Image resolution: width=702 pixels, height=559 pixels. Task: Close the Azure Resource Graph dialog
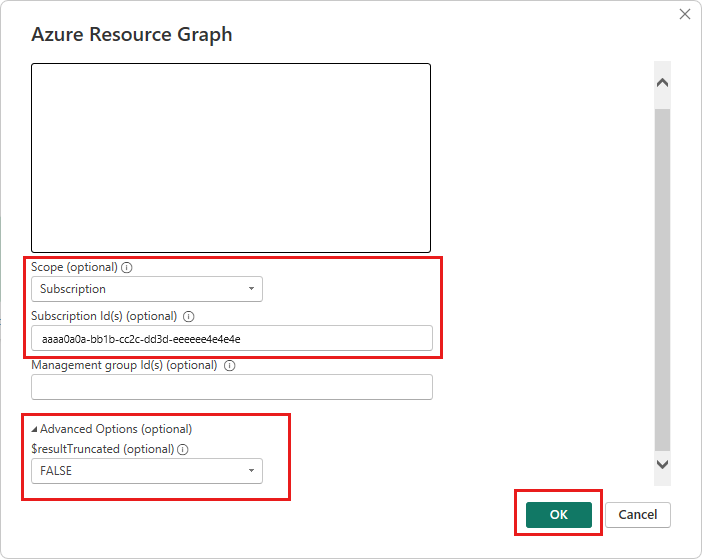coord(685,14)
